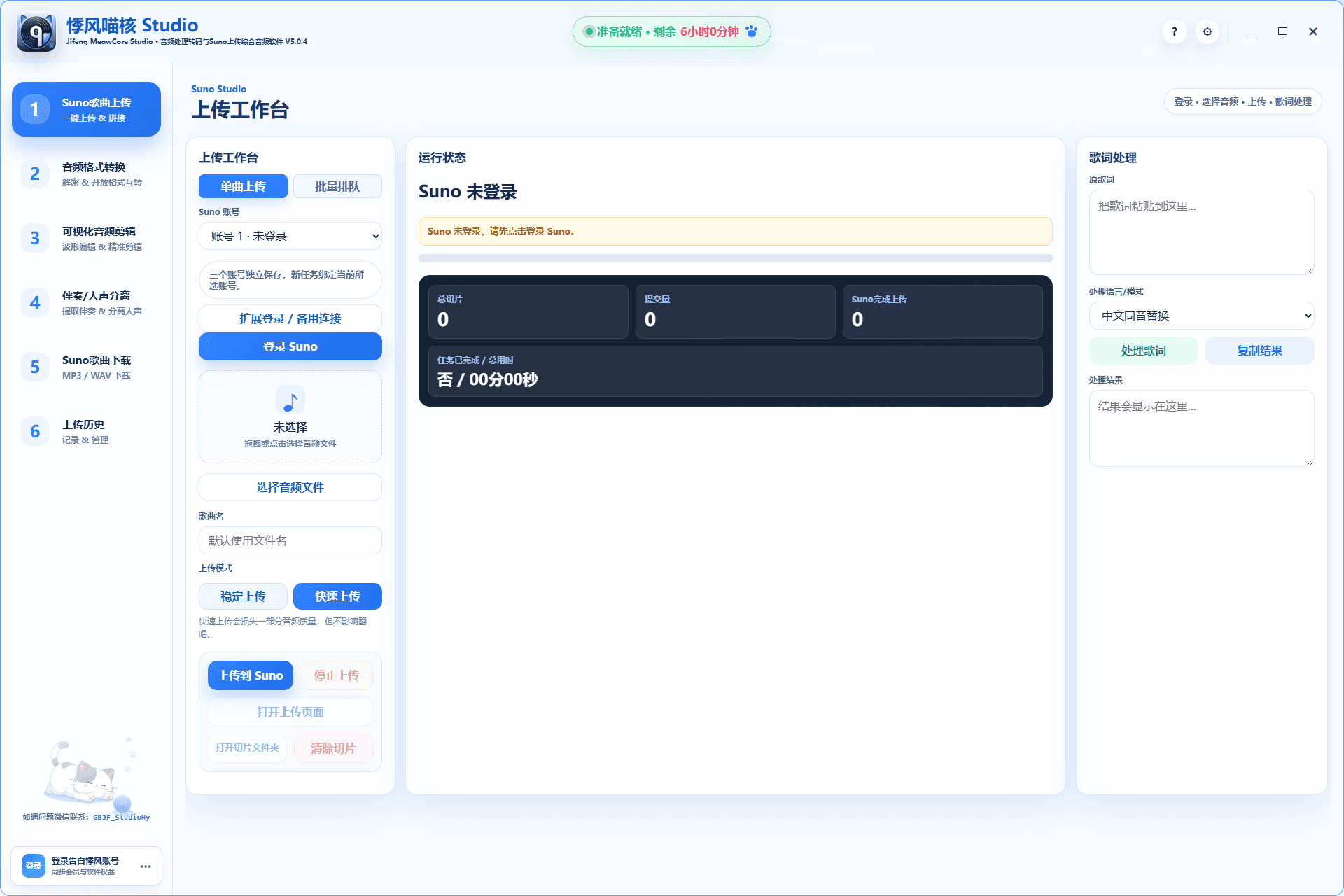Open help with the question mark icon

pos(1175,31)
